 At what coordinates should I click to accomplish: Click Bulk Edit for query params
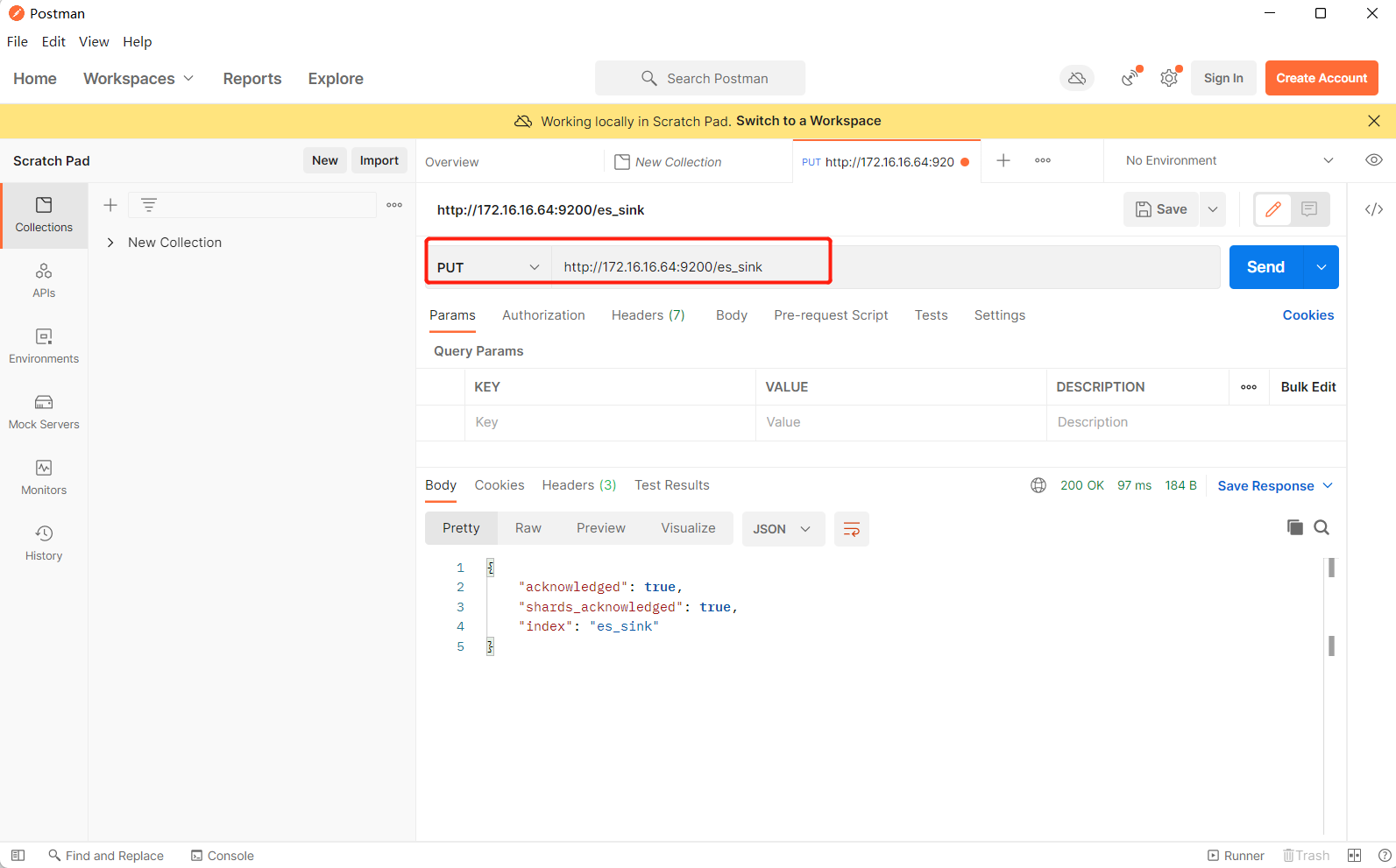[x=1308, y=387]
